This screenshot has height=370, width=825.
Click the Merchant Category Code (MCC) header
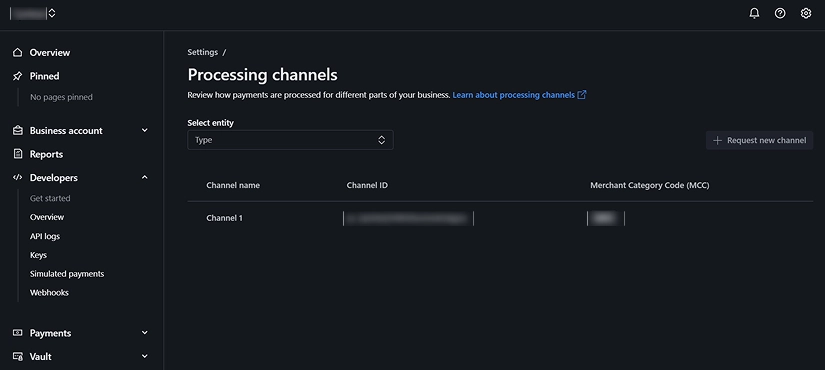(650, 185)
